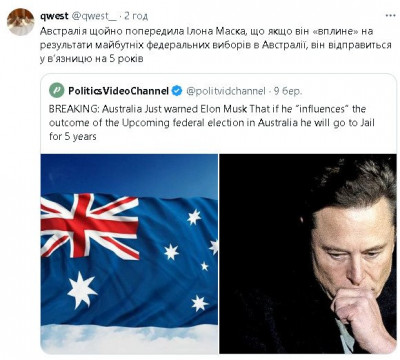Click the blue verified badge
This screenshot has width=400, height=360.
pyautogui.click(x=177, y=91)
